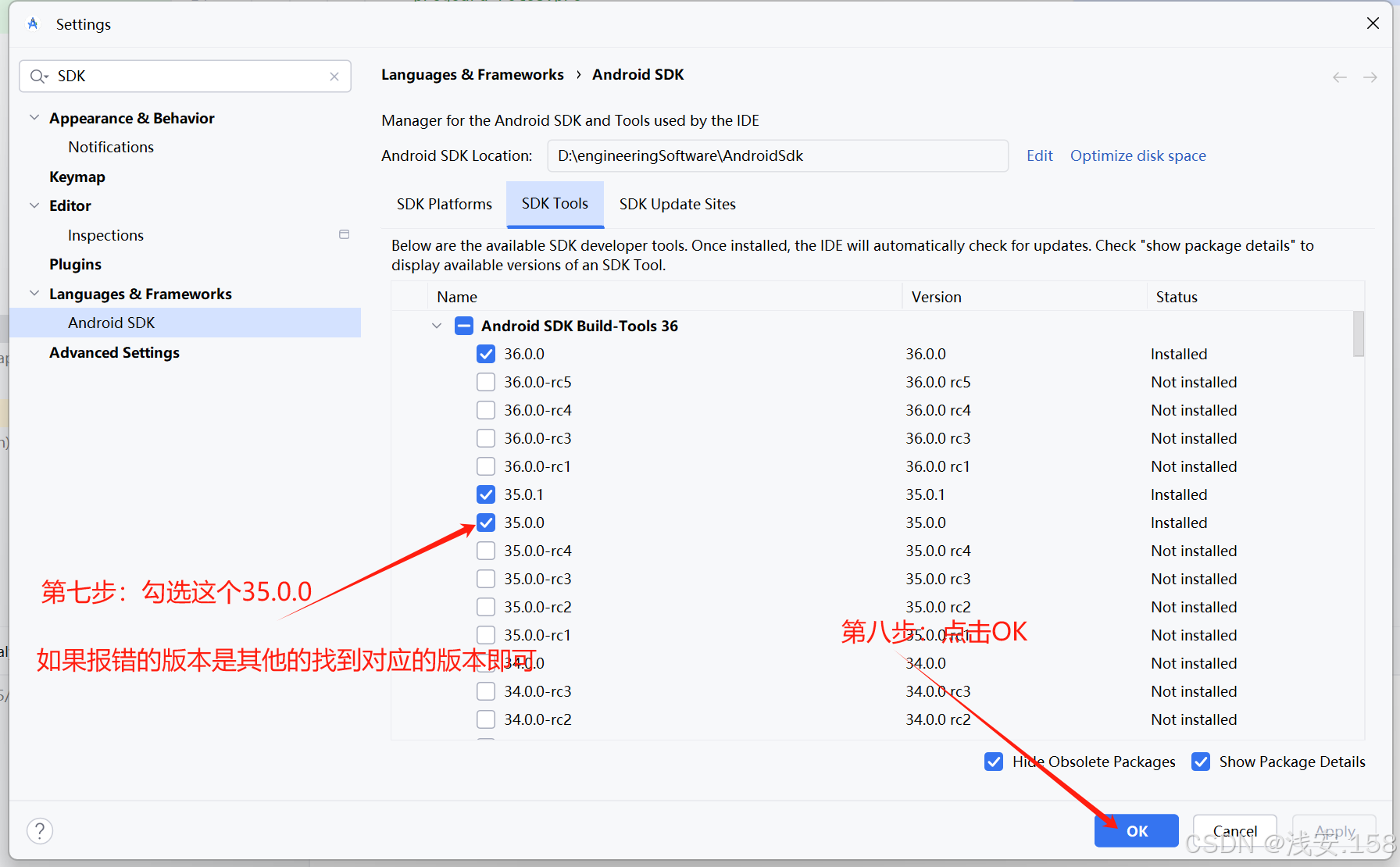Click the '35.0.0 rc3' version cell

point(937,579)
